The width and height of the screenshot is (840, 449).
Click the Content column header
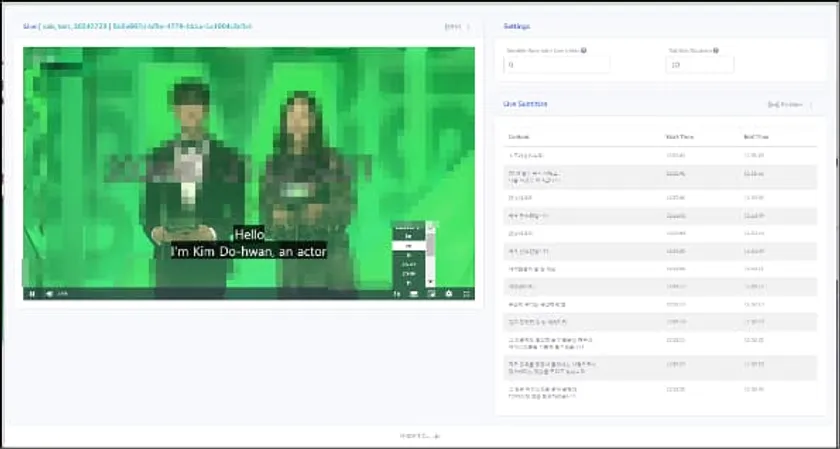[519, 137]
